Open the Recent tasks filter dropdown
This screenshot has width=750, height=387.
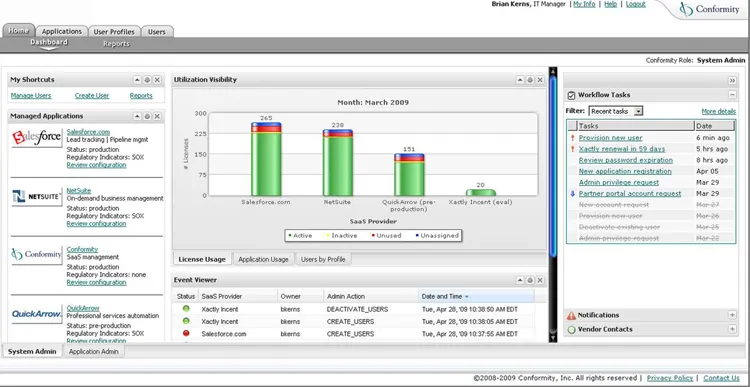616,111
